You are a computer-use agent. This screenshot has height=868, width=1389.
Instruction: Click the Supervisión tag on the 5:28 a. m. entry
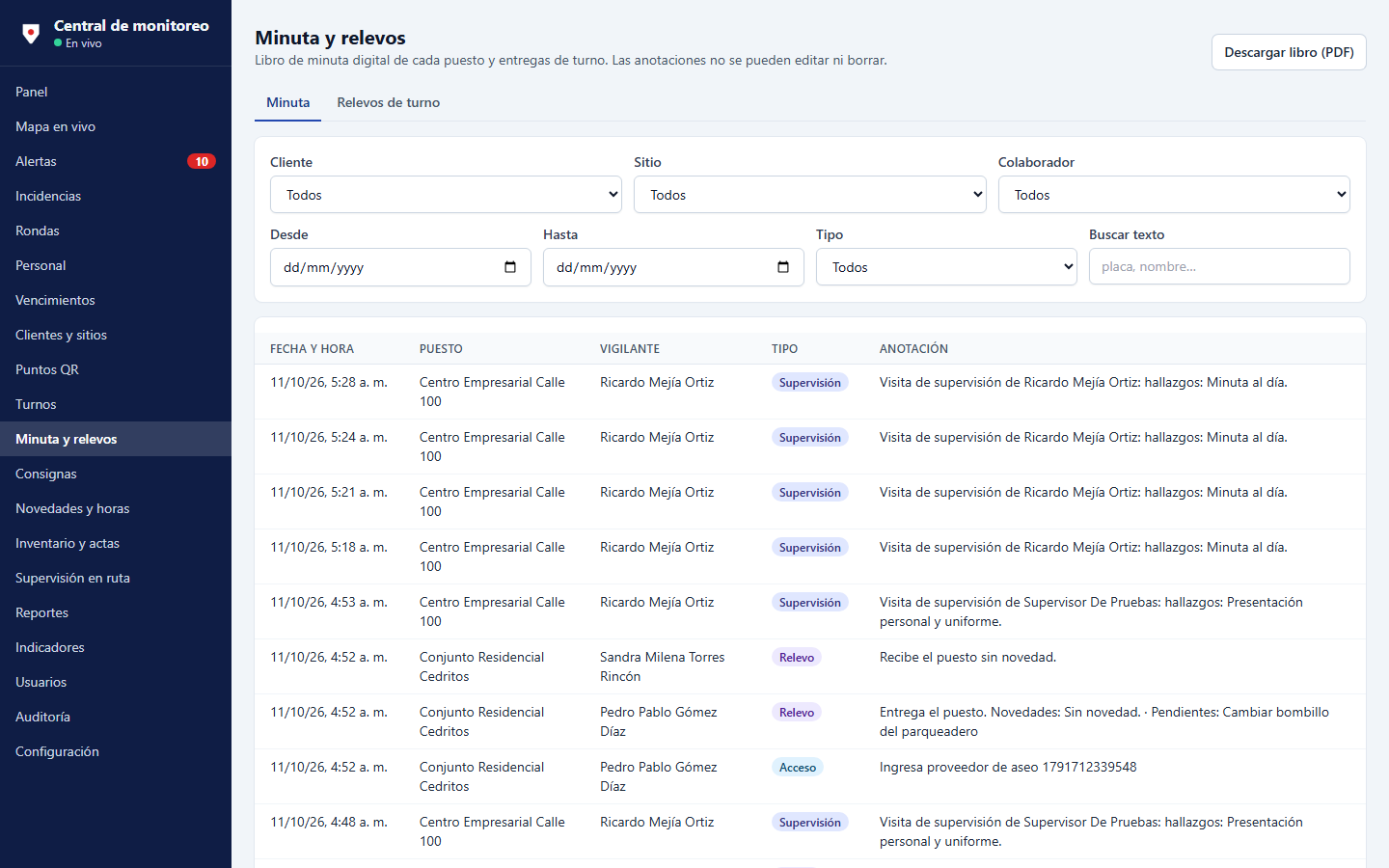810,383
